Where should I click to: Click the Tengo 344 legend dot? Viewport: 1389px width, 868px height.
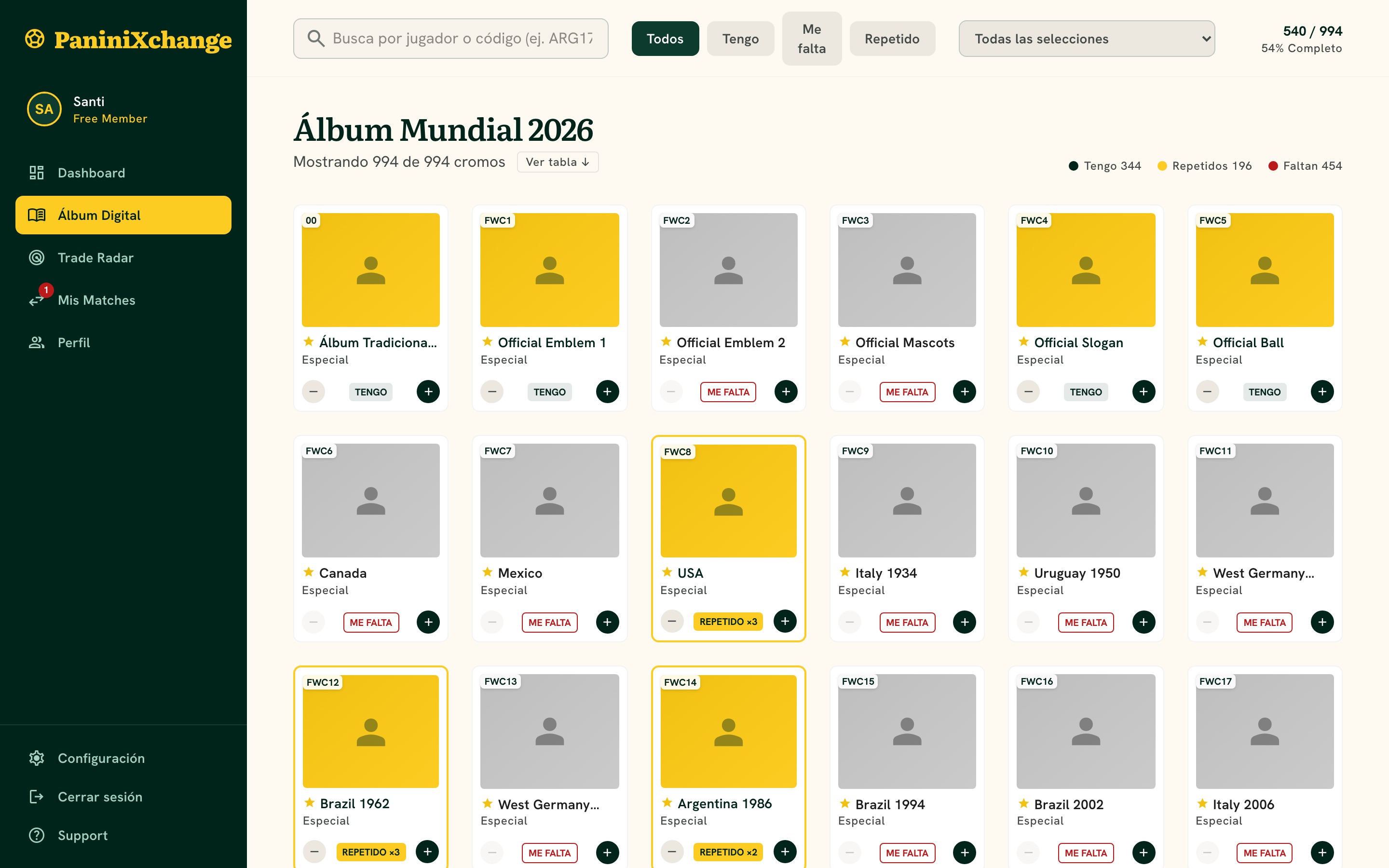click(1073, 166)
